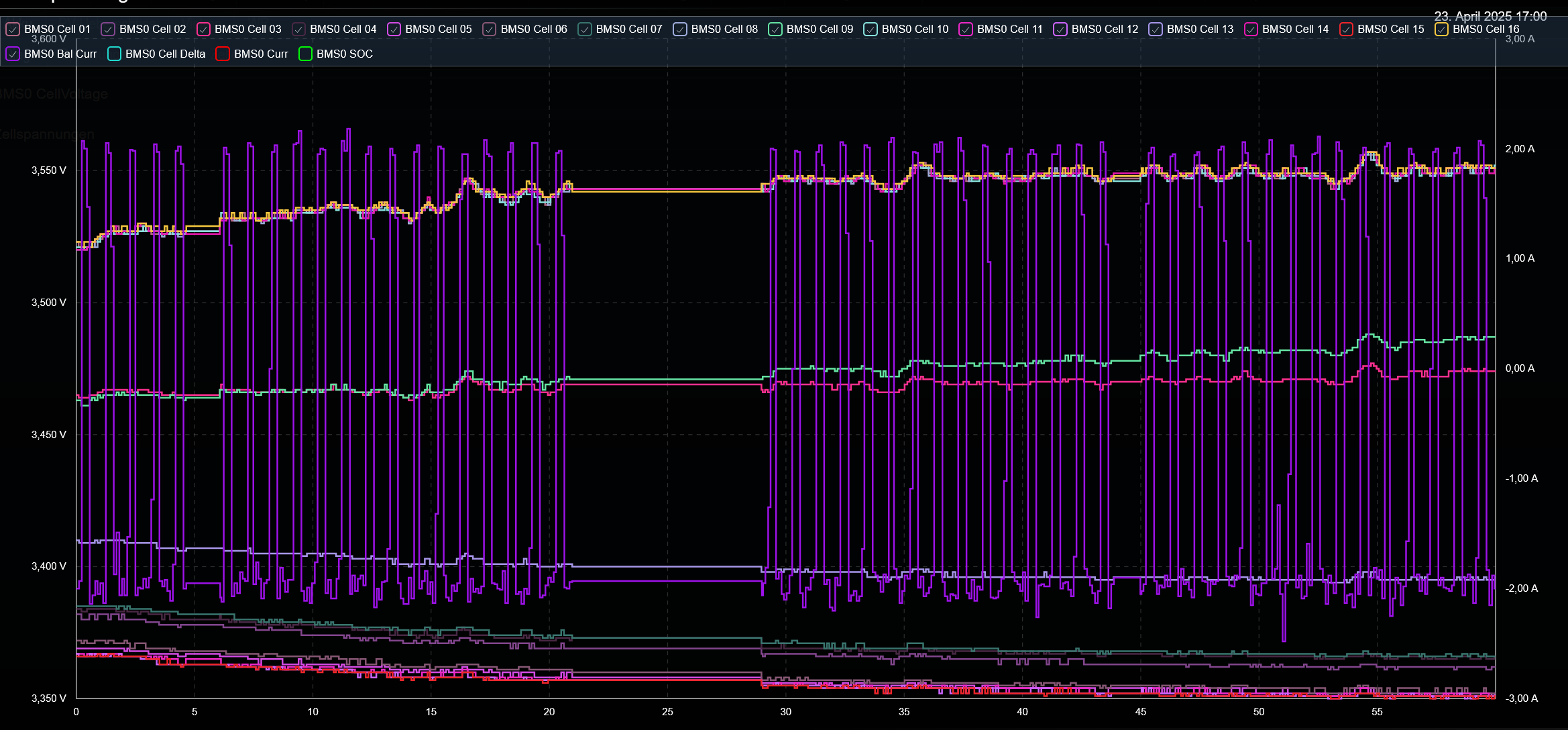Click the -1,00 A axis label

[1522, 478]
